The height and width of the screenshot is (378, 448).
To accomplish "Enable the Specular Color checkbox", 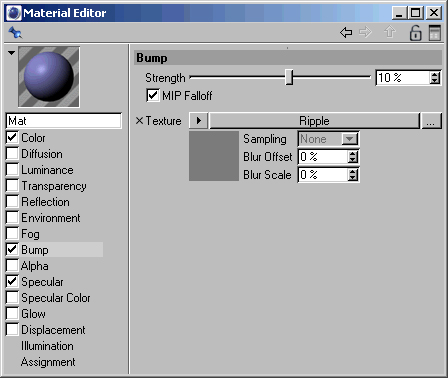I will 12,297.
